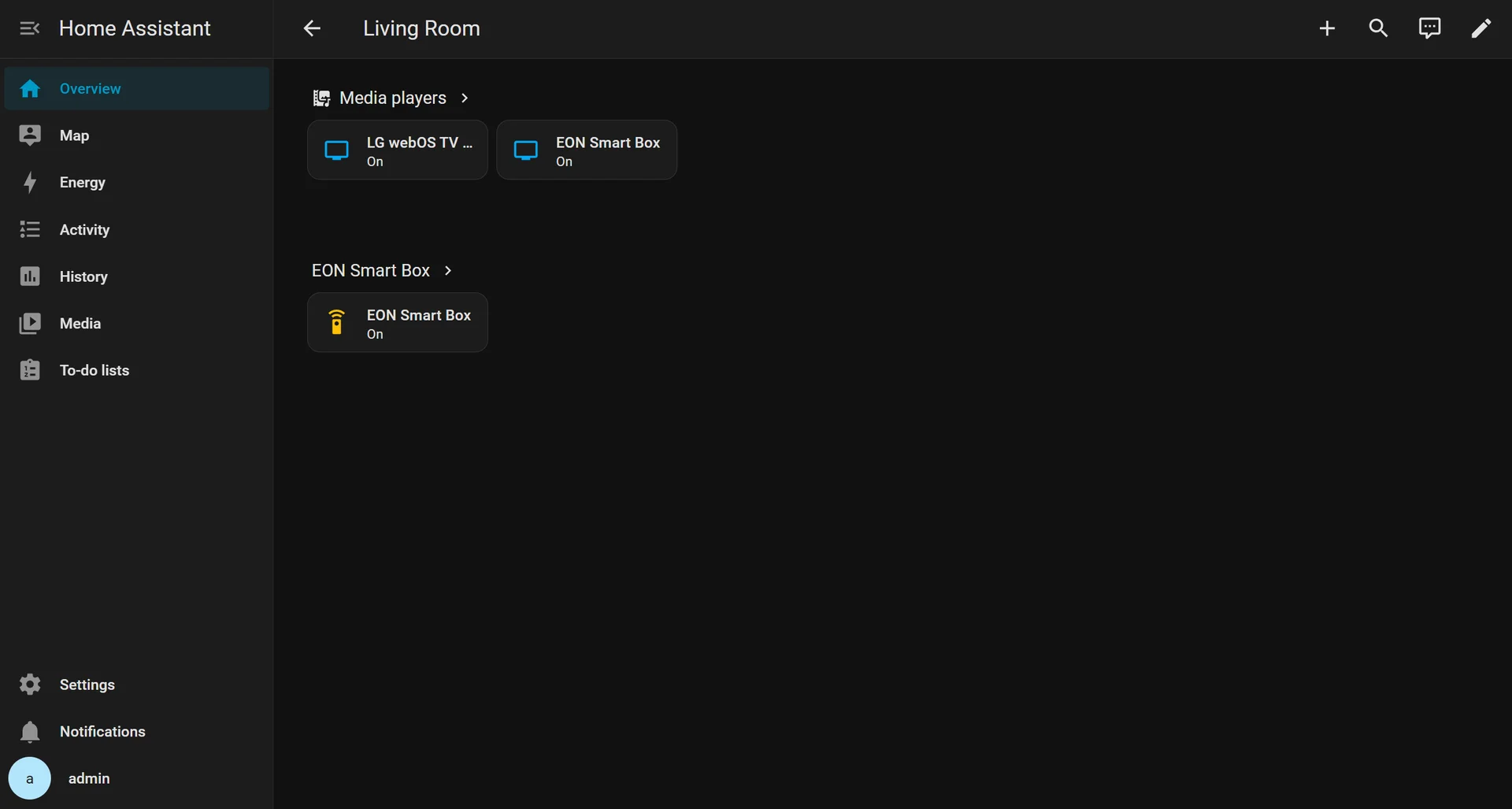This screenshot has width=1512, height=809.
Task: Edit dashboard with the pencil icon
Action: pyautogui.click(x=1481, y=28)
